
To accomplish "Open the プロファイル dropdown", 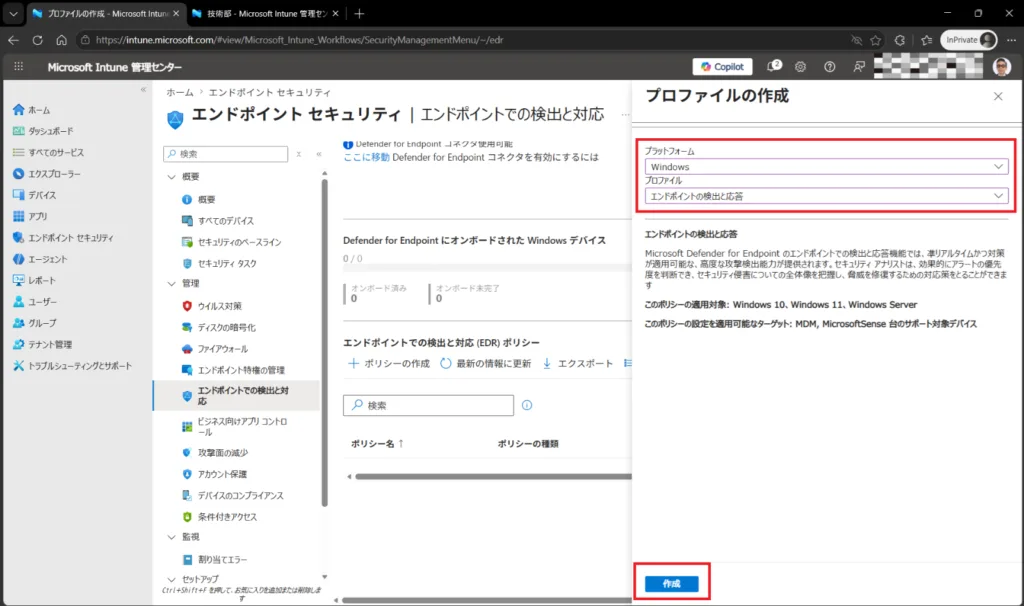I will (x=826, y=196).
